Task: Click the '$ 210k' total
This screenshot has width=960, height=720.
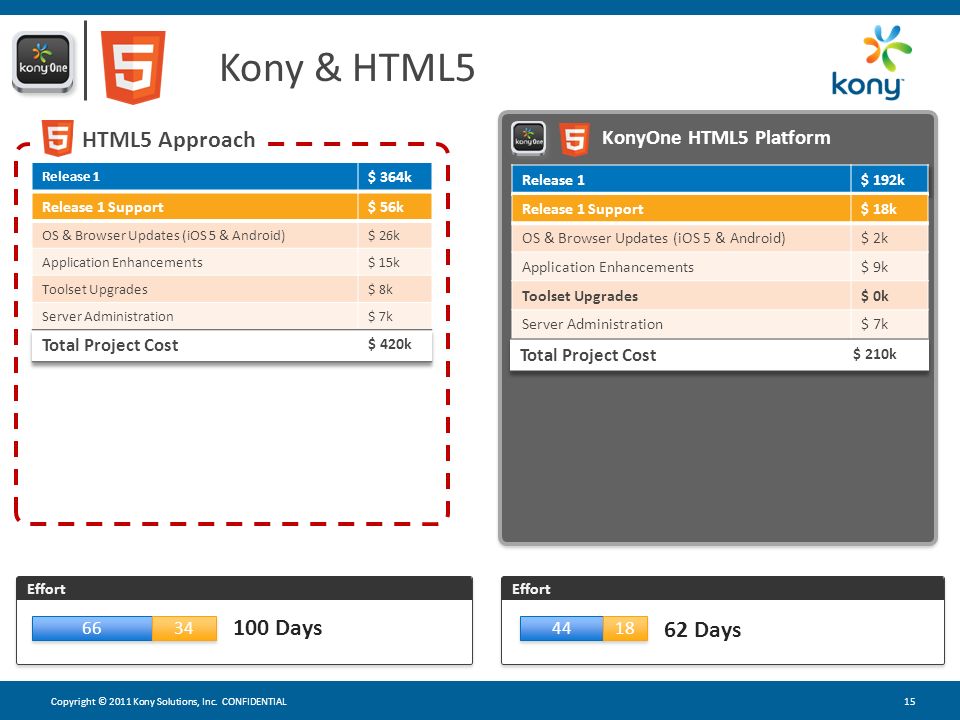Action: 874,354
